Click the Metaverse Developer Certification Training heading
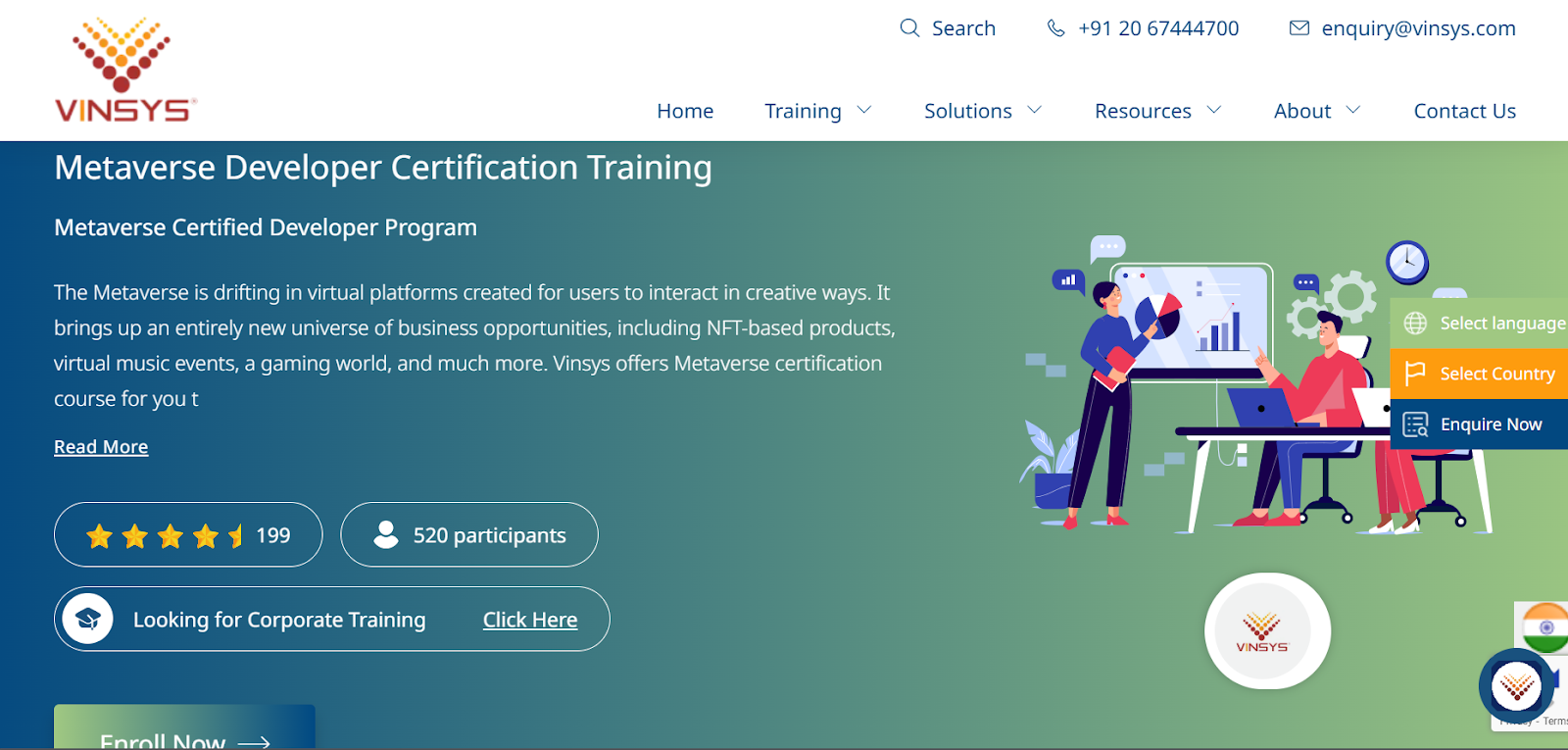 click(x=383, y=168)
